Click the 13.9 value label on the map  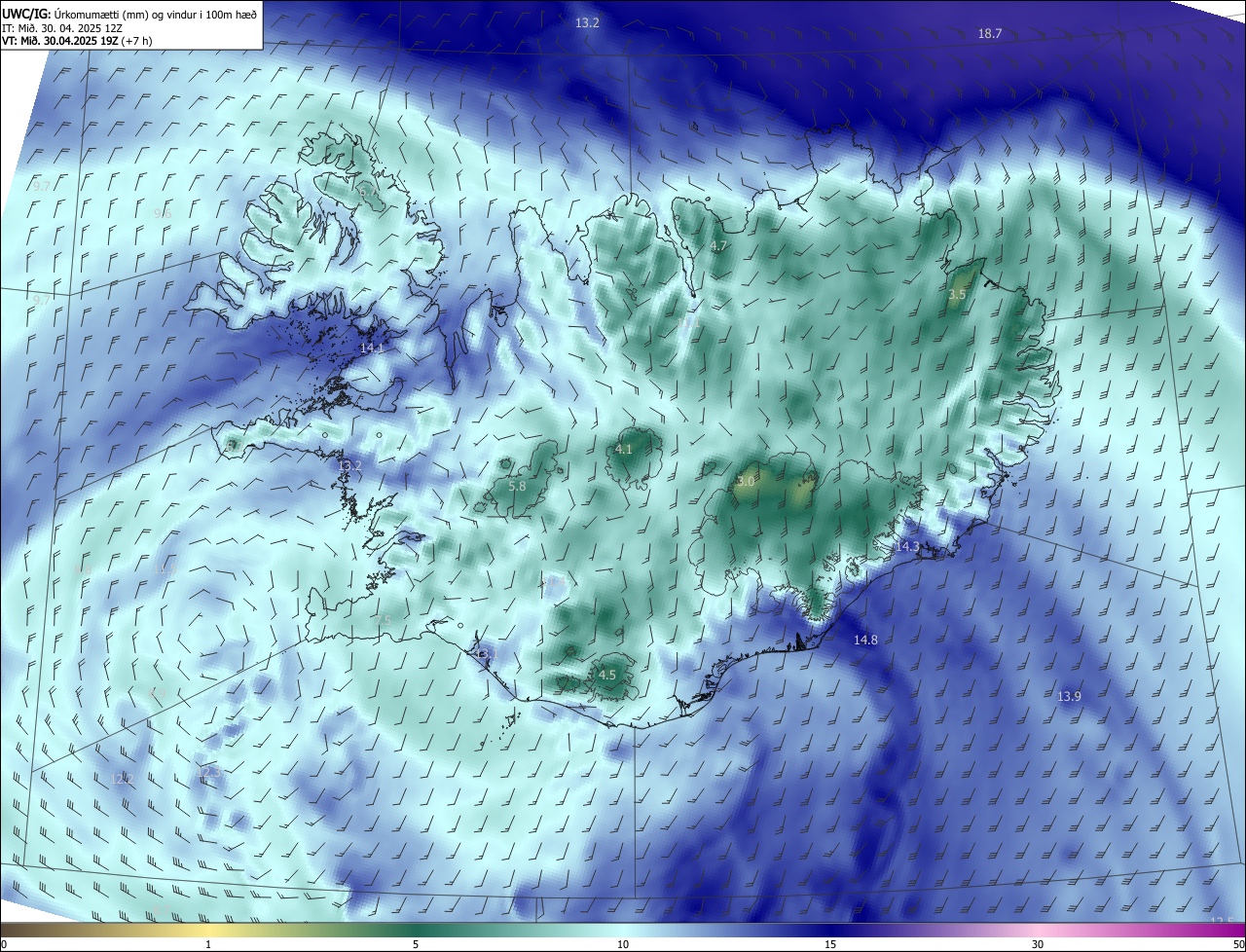1069,696
